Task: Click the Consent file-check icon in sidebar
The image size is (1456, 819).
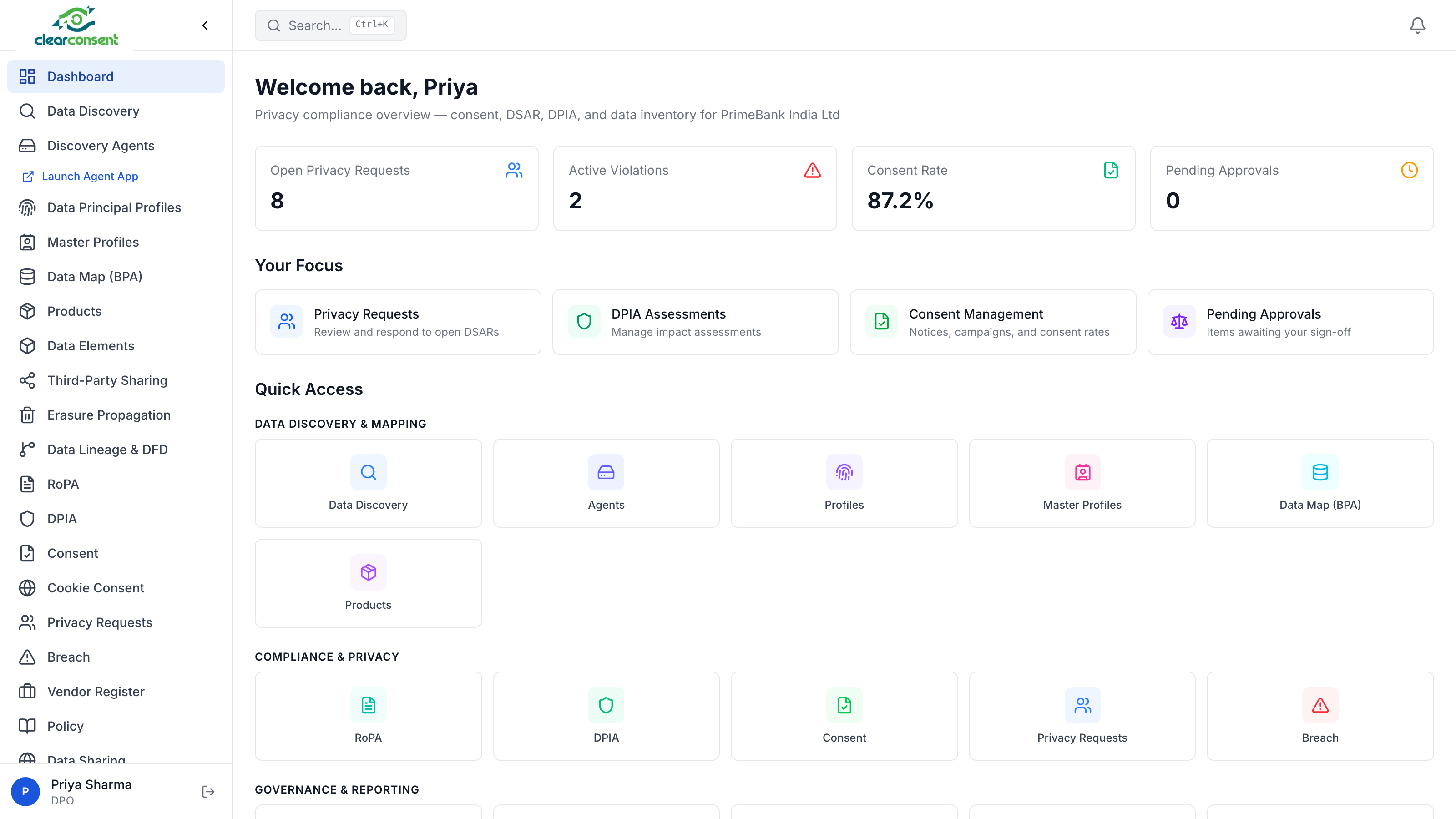Action: [27, 553]
